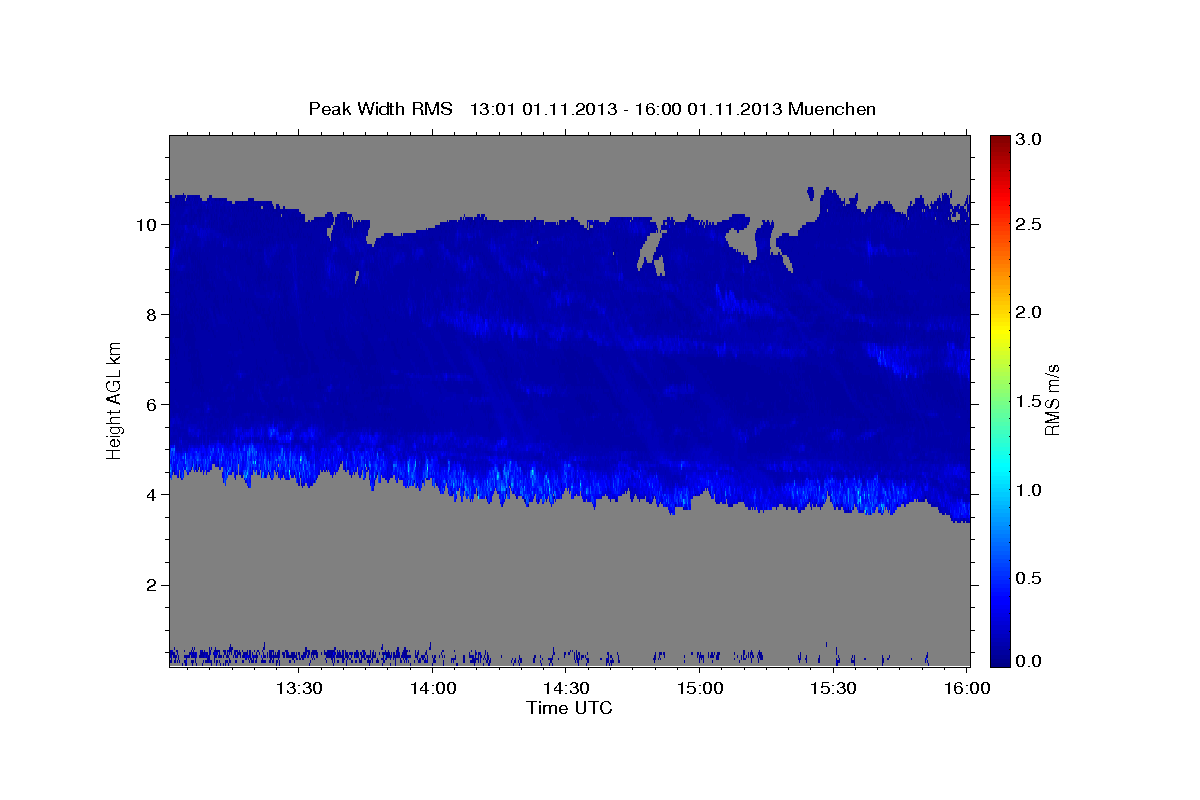The image size is (1200, 800).
Task: Click the height tick label '2'
Action: pyautogui.click(x=153, y=585)
